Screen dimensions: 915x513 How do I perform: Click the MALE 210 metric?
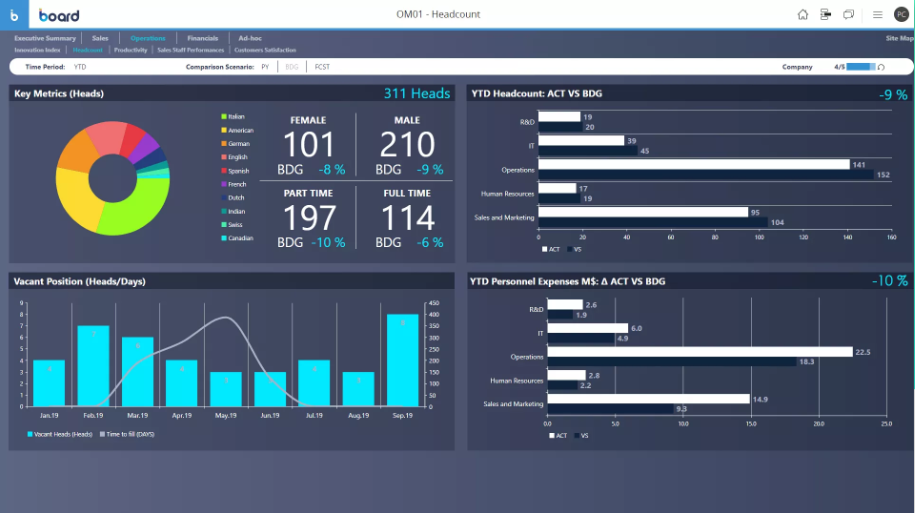[407, 146]
